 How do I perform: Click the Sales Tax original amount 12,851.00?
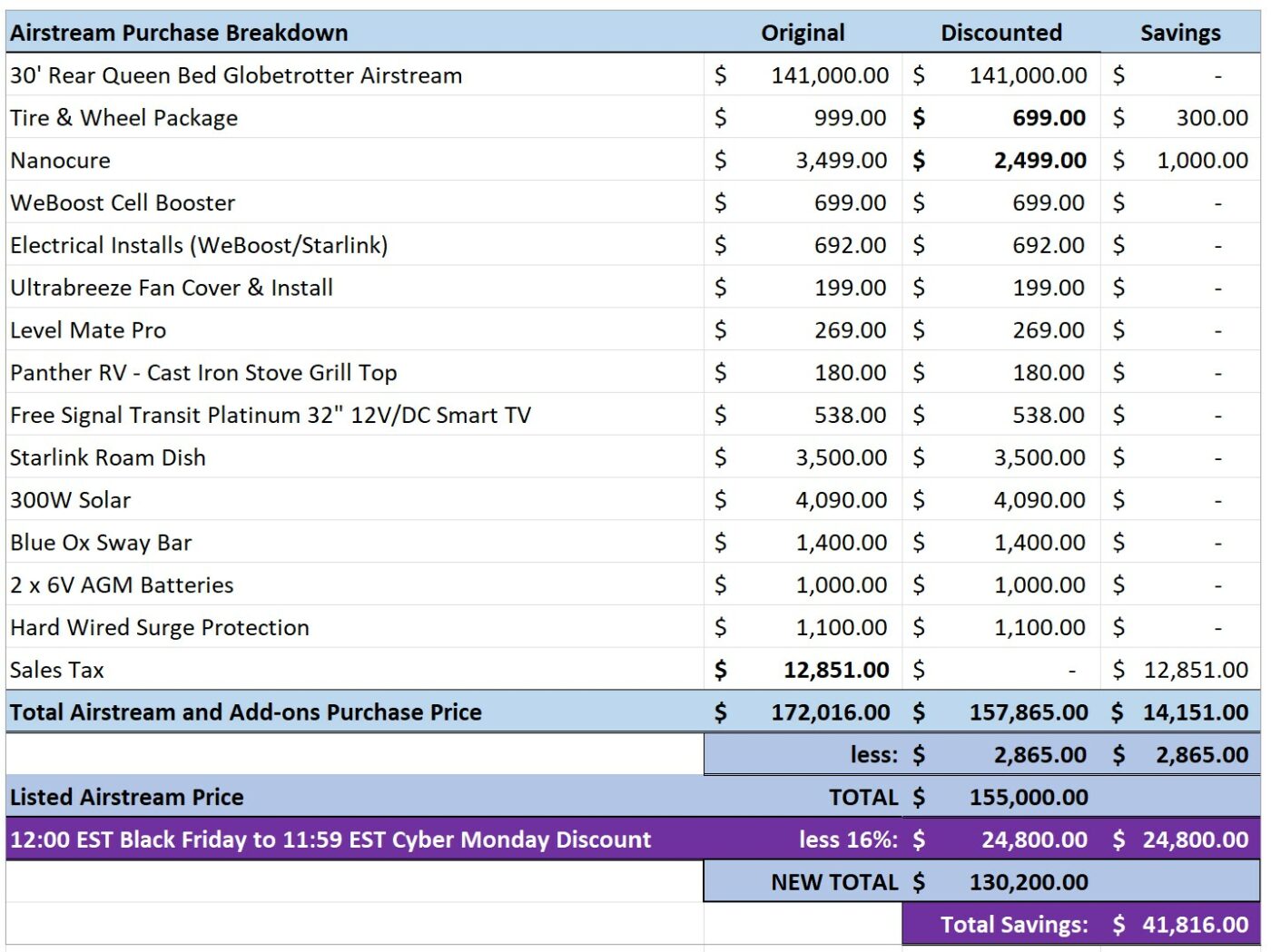coord(835,671)
